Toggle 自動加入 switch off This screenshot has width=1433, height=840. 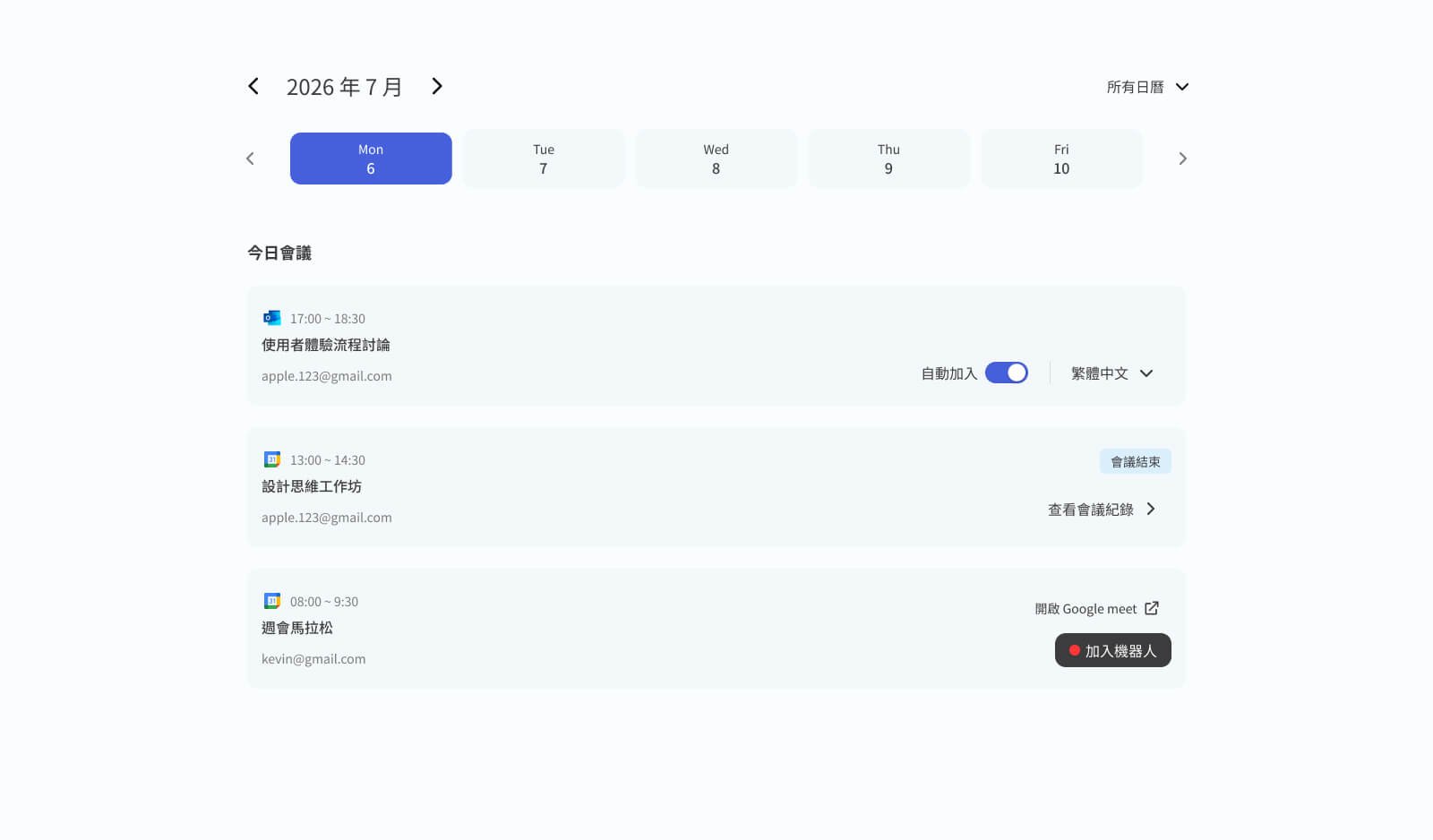tap(1006, 373)
